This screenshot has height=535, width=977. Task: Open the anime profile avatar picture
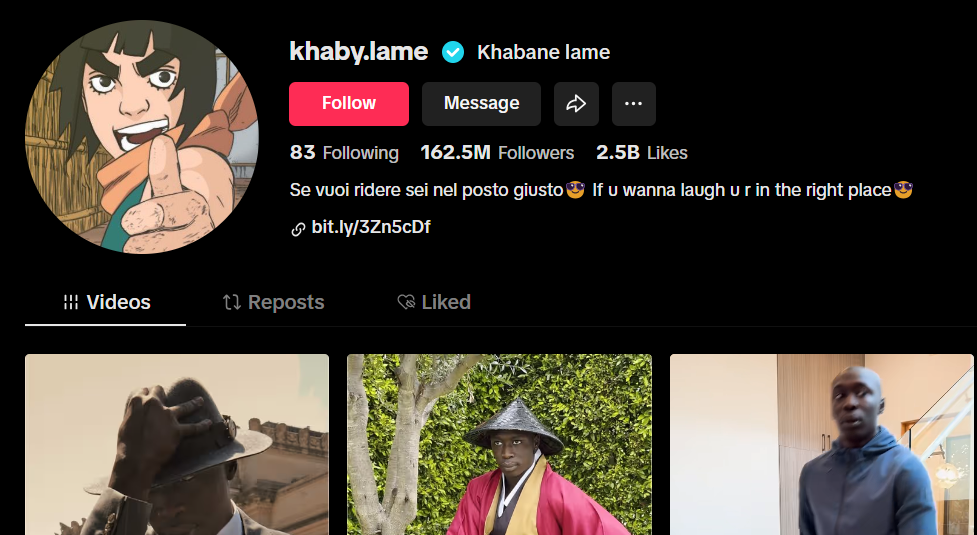pyautogui.click(x=141, y=137)
